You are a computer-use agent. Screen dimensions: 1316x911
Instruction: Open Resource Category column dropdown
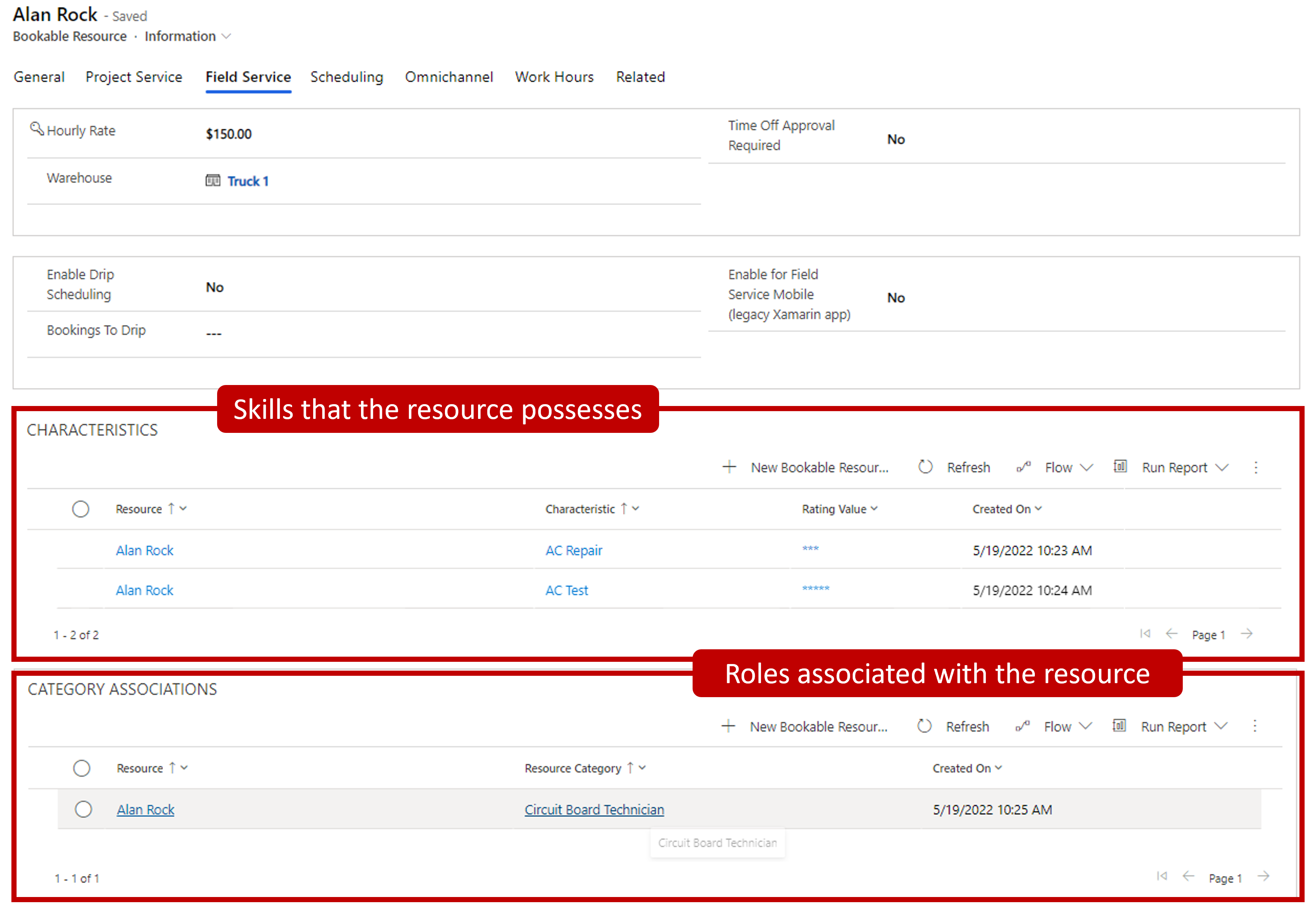click(x=643, y=768)
